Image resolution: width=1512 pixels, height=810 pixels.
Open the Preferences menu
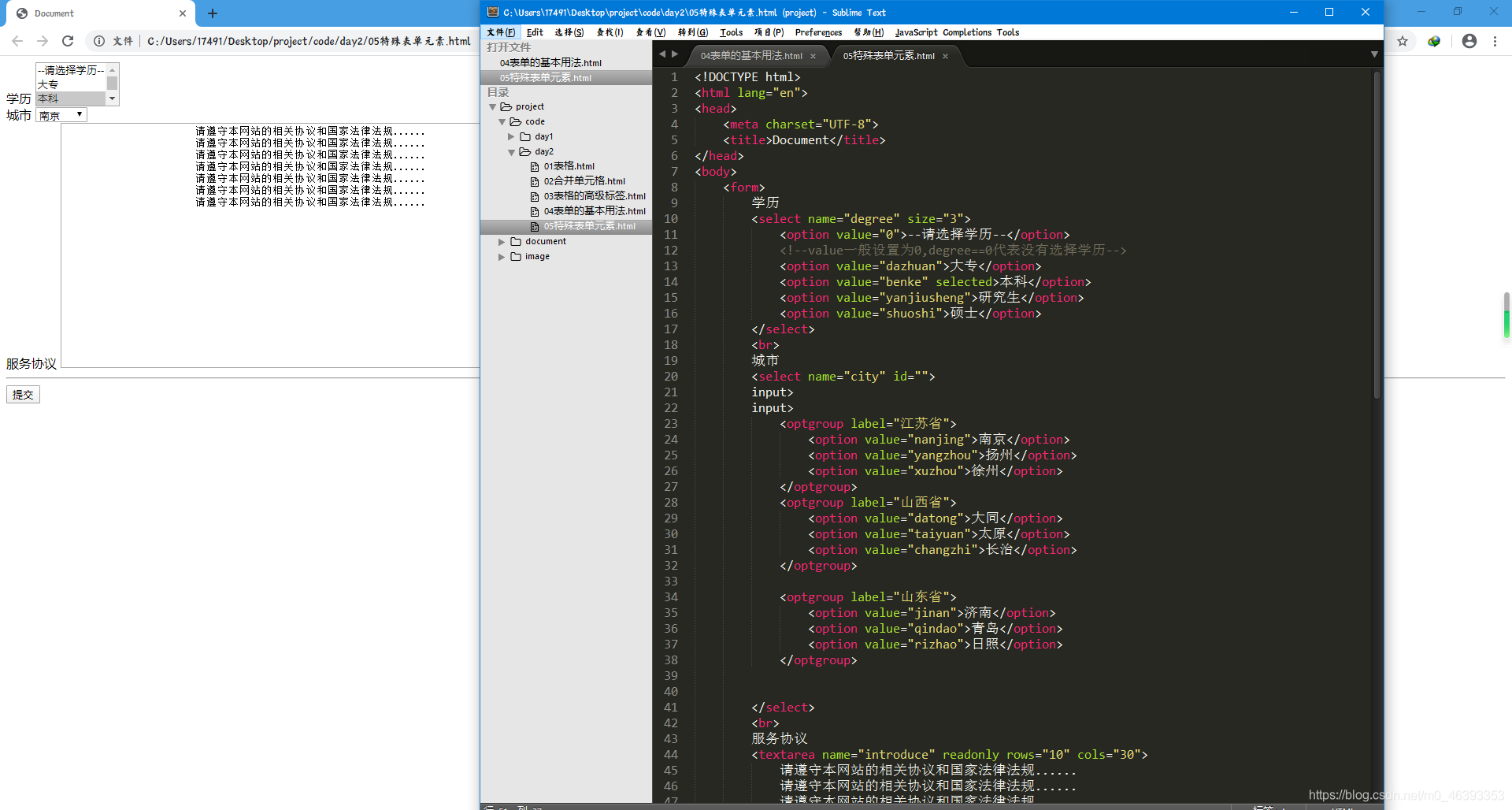pyautogui.click(x=818, y=32)
